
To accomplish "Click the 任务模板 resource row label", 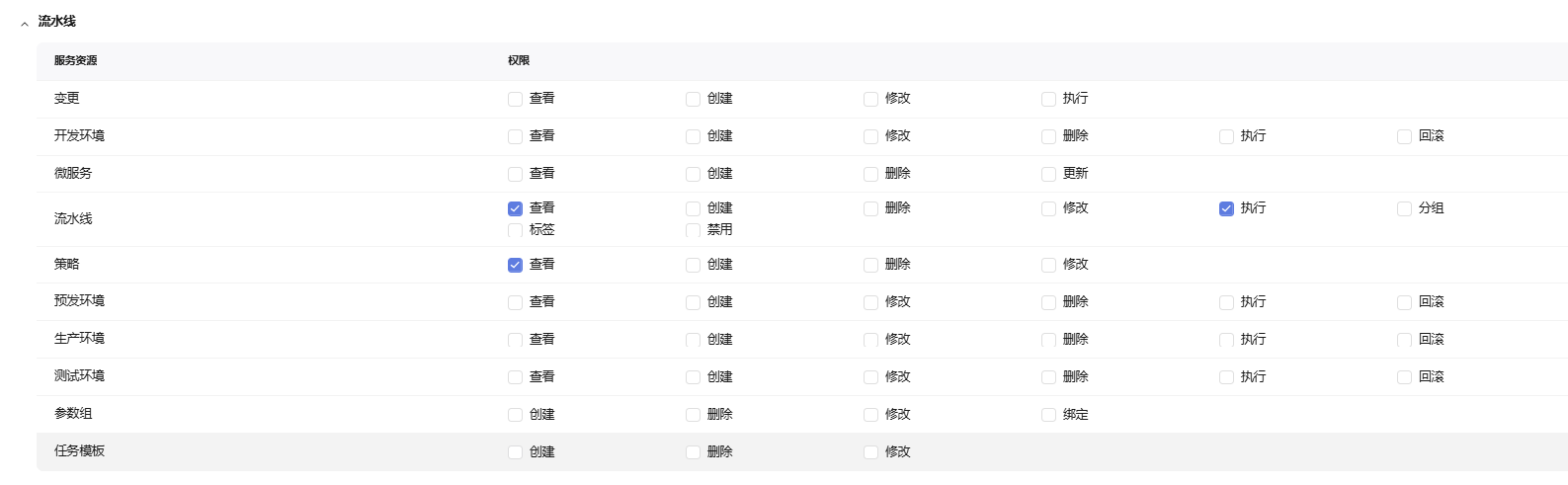I will [79, 451].
